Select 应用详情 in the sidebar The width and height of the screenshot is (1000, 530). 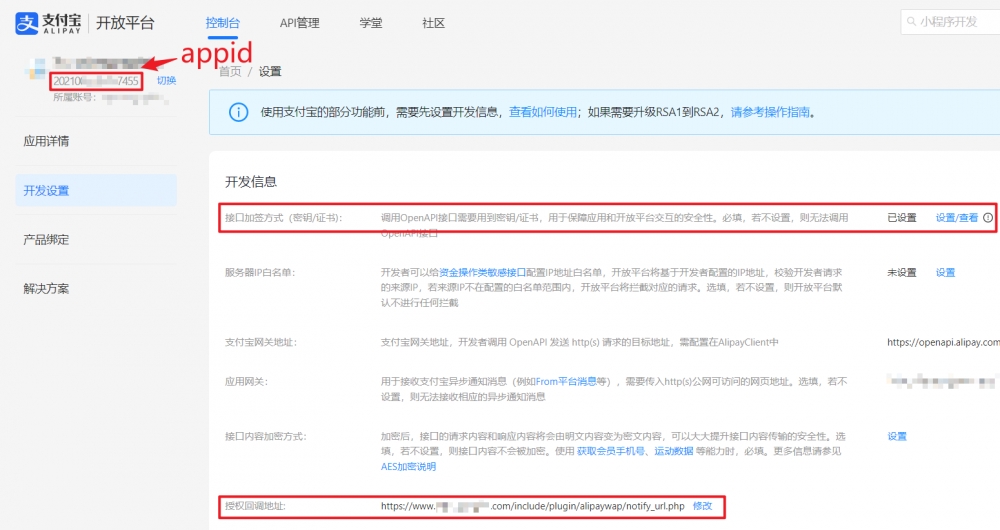point(47,141)
